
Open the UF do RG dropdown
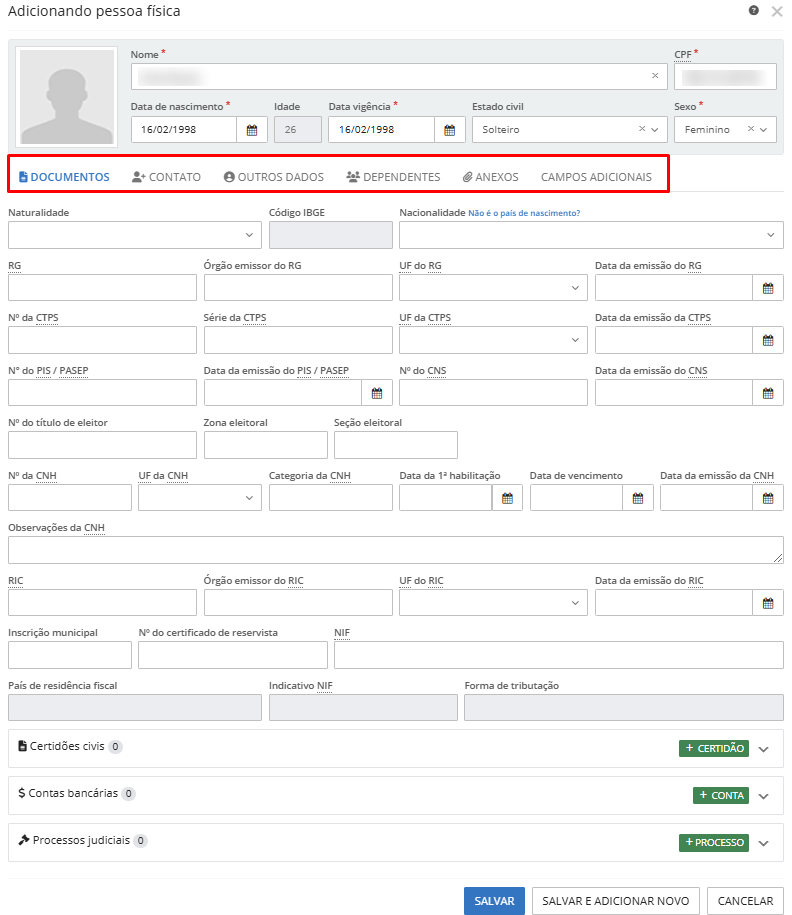[493, 288]
